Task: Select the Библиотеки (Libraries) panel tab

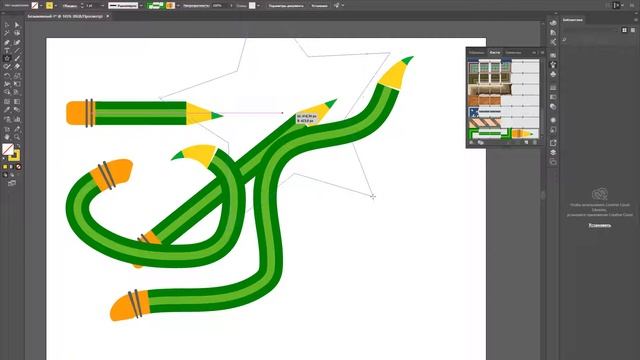Action: point(572,20)
